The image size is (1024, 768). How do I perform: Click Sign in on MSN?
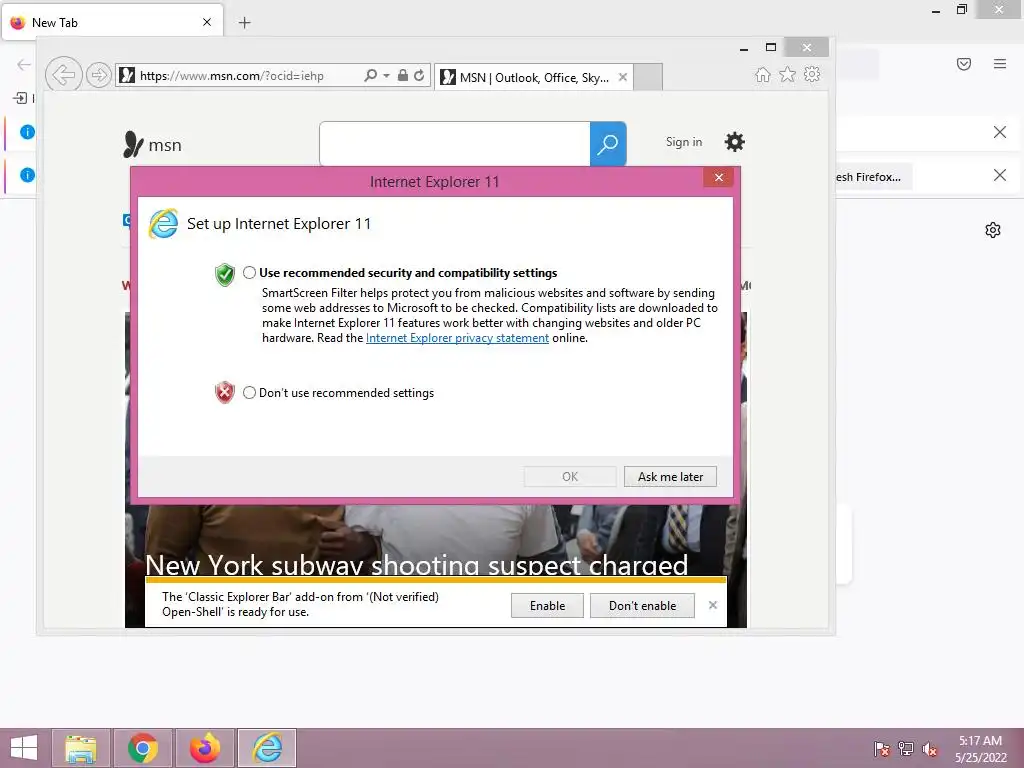tap(684, 142)
